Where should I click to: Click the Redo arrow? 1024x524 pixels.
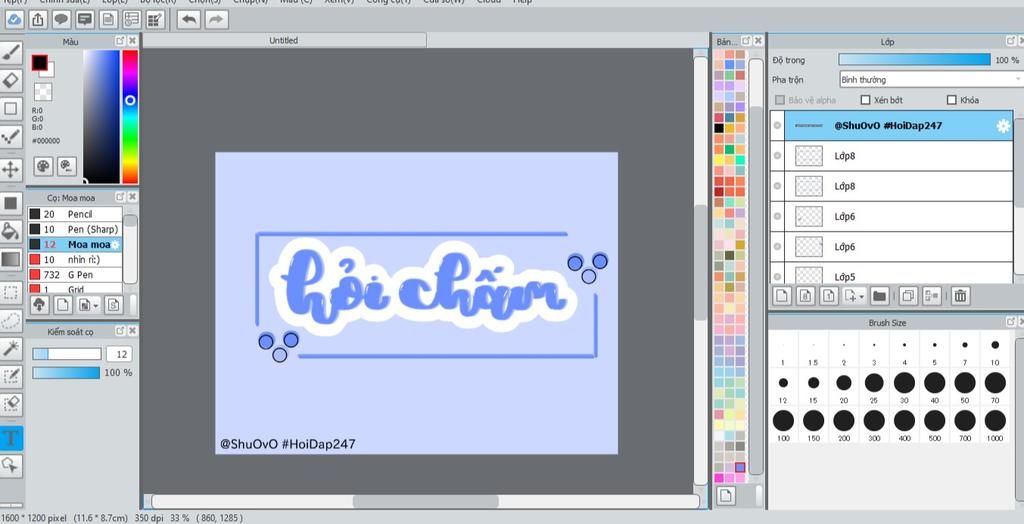(x=216, y=20)
